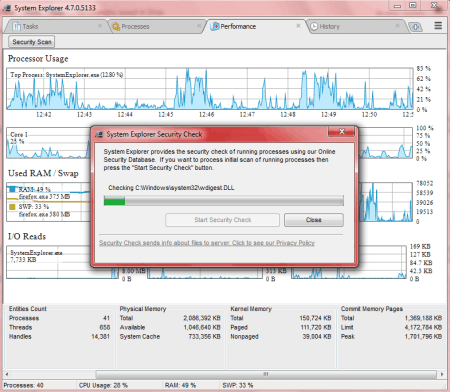This screenshot has height=392, width=450.
Task: Click the Processor Usage graph
Action: 210,89
